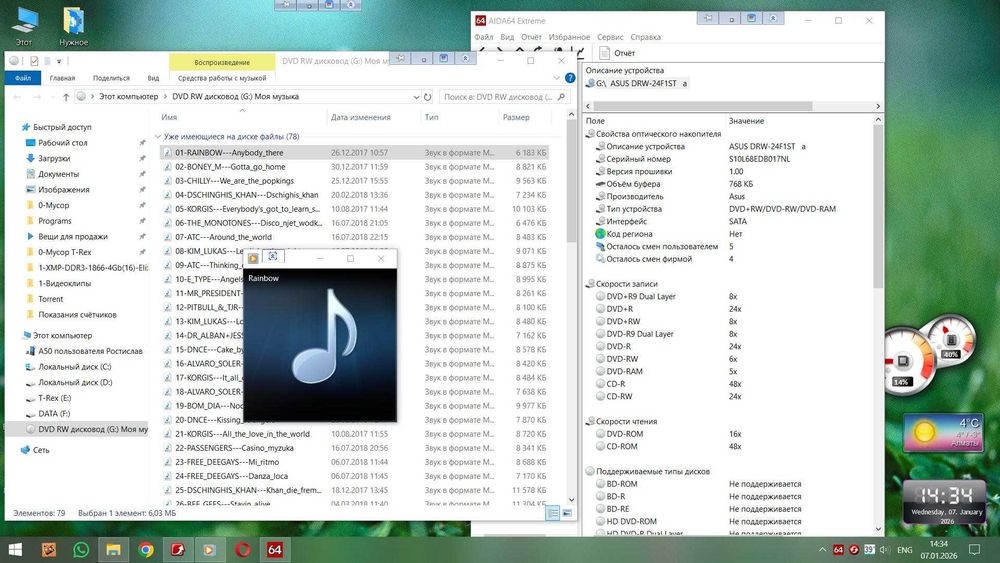Click the taskbar clock showing 14:34
1000x563 pixels.
pyautogui.click(x=939, y=549)
